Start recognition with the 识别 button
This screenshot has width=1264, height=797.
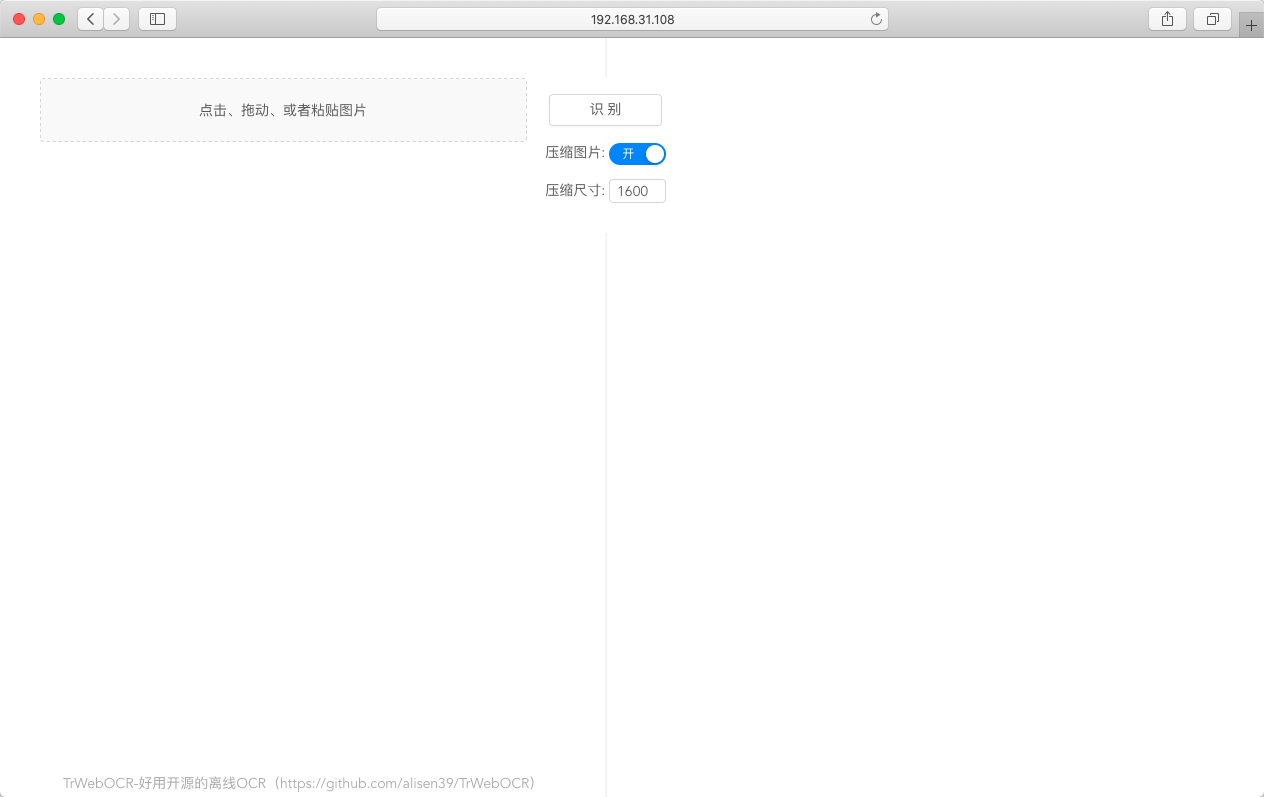pyautogui.click(x=605, y=109)
